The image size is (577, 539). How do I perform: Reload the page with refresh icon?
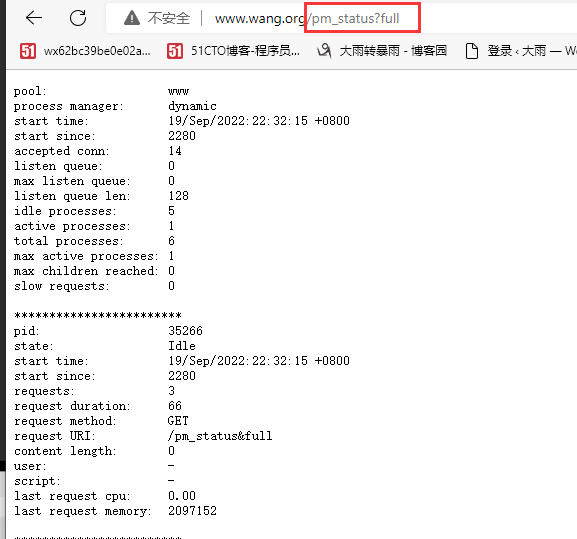78,17
